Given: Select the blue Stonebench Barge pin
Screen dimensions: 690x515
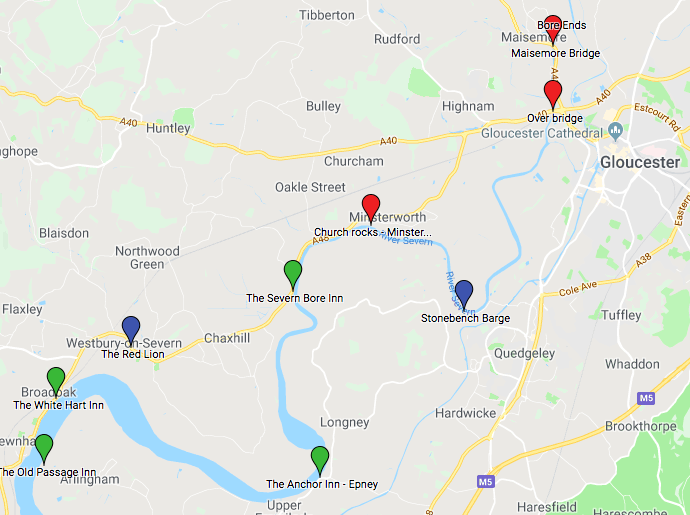Looking at the screenshot, I should click(x=464, y=294).
